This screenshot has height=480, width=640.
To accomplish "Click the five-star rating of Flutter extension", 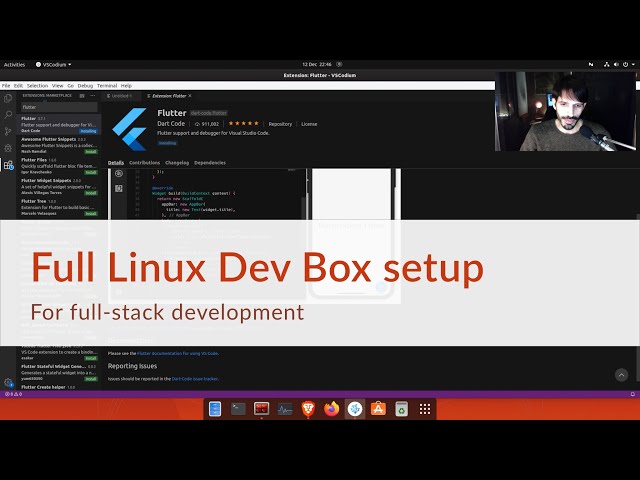I will pos(244,123).
